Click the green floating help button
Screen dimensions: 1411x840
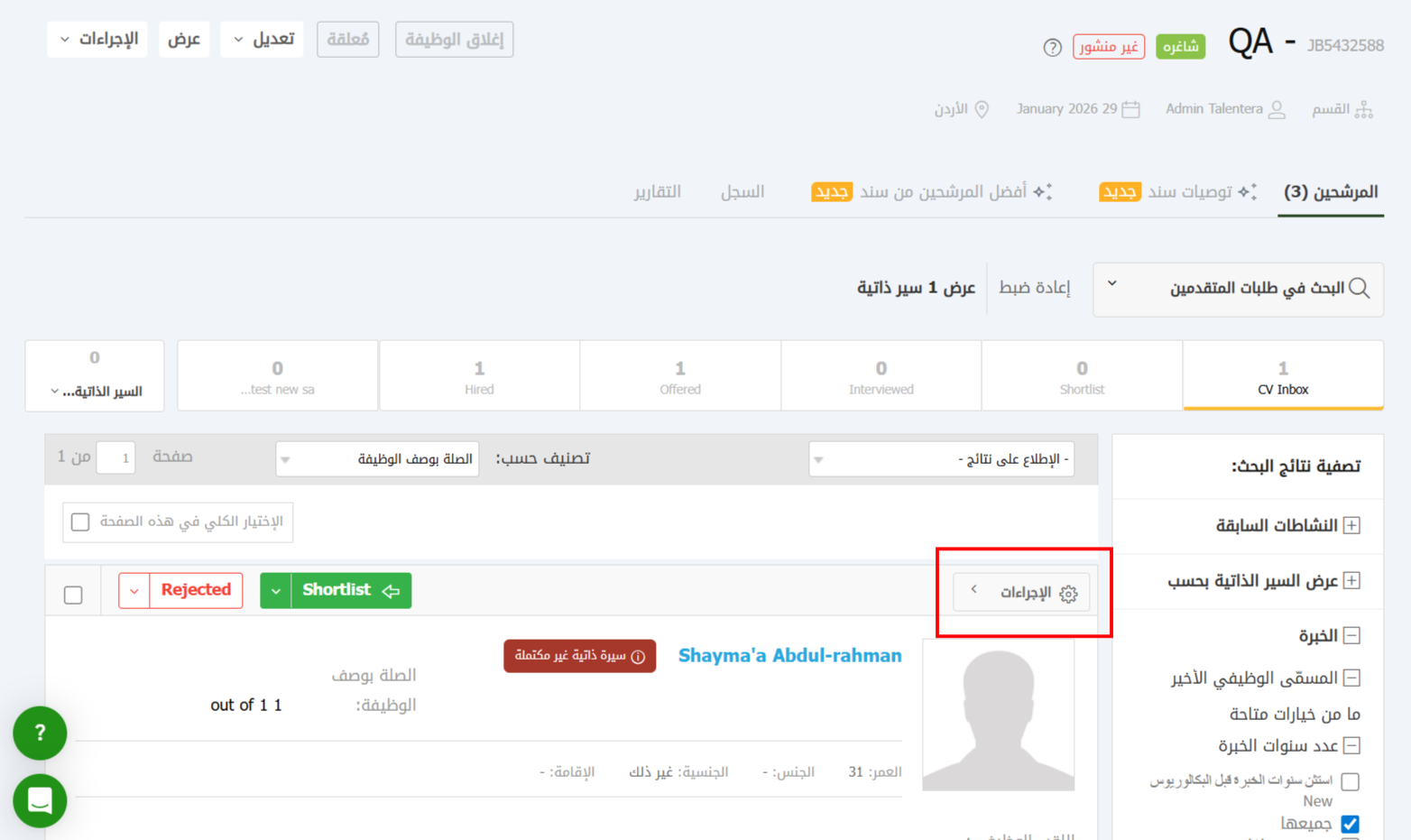pyautogui.click(x=40, y=733)
